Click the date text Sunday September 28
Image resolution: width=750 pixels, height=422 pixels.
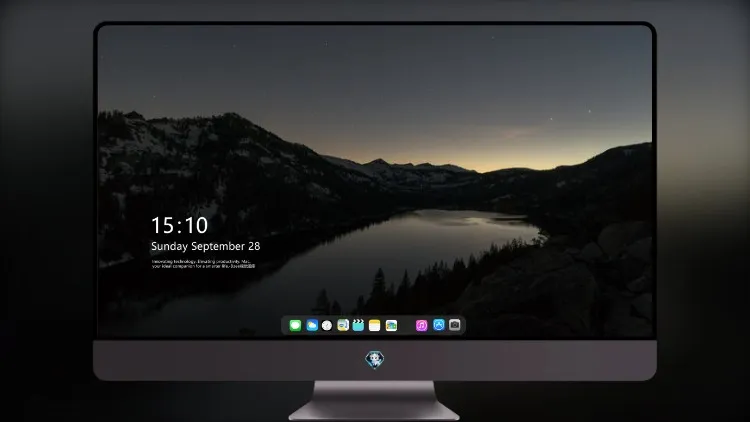[206, 246]
